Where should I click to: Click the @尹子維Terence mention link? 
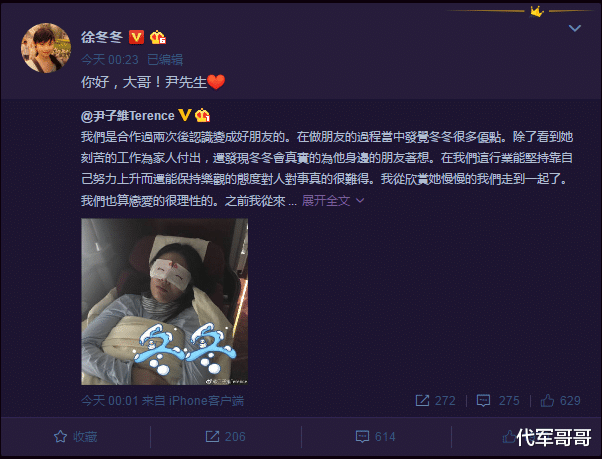coord(127,116)
